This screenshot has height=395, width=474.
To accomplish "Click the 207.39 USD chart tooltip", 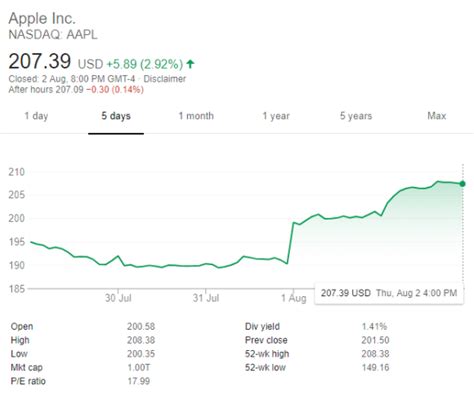I will point(389,293).
